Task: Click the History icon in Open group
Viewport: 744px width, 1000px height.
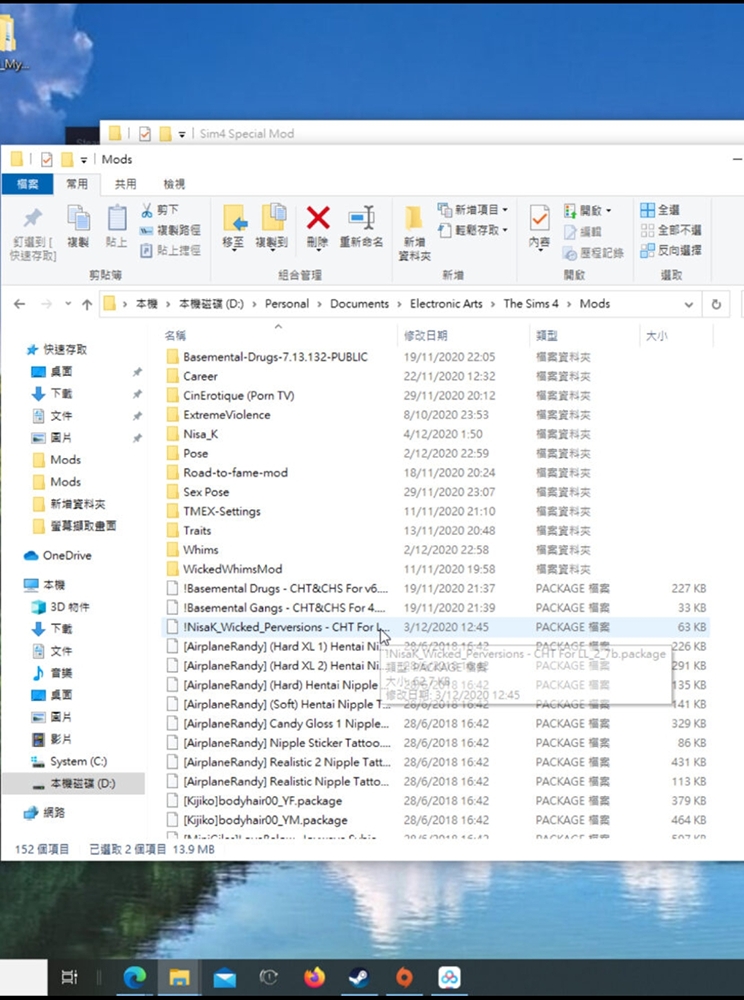Action: click(x=570, y=253)
